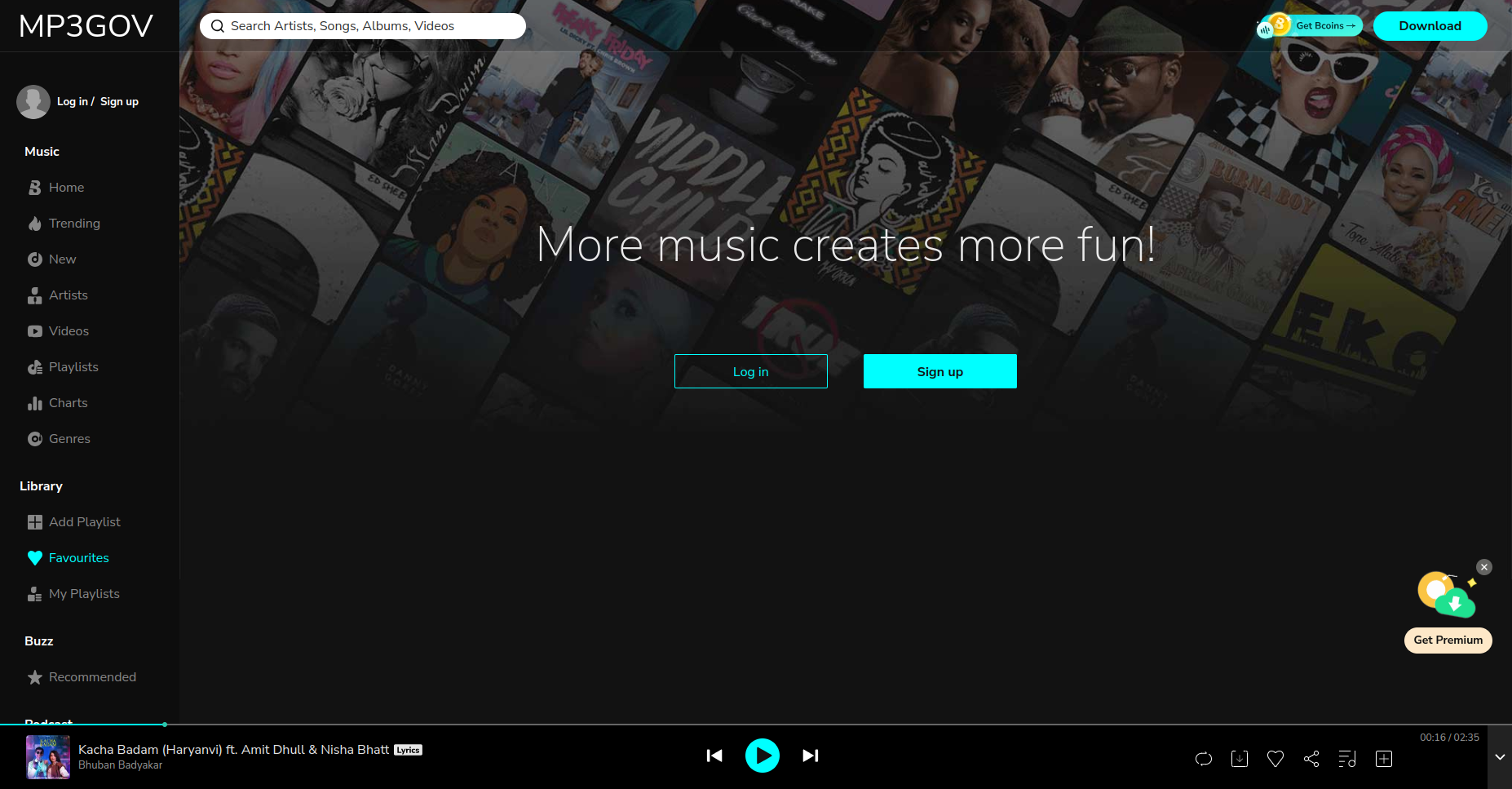The height and width of the screenshot is (789, 1512).
Task: Click the Download button at top right
Action: click(x=1430, y=26)
